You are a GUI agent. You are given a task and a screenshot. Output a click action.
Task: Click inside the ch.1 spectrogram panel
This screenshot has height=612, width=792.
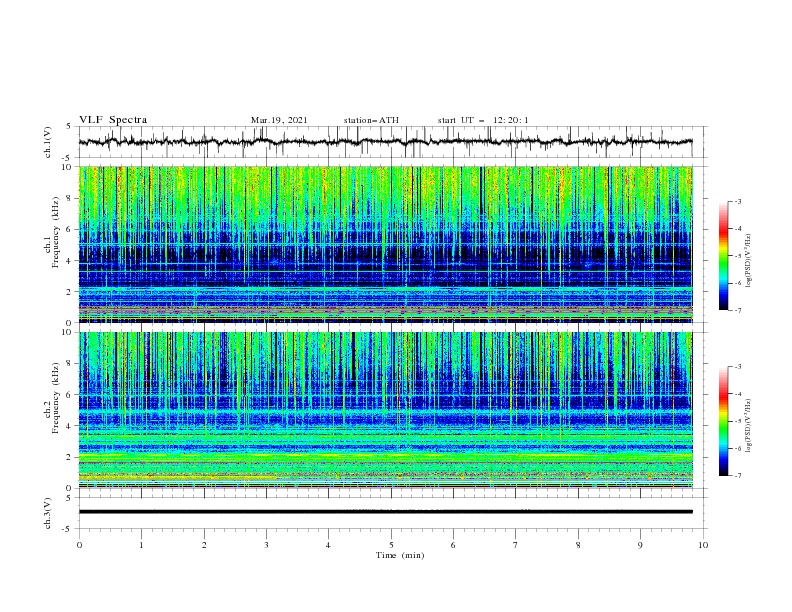(385, 244)
